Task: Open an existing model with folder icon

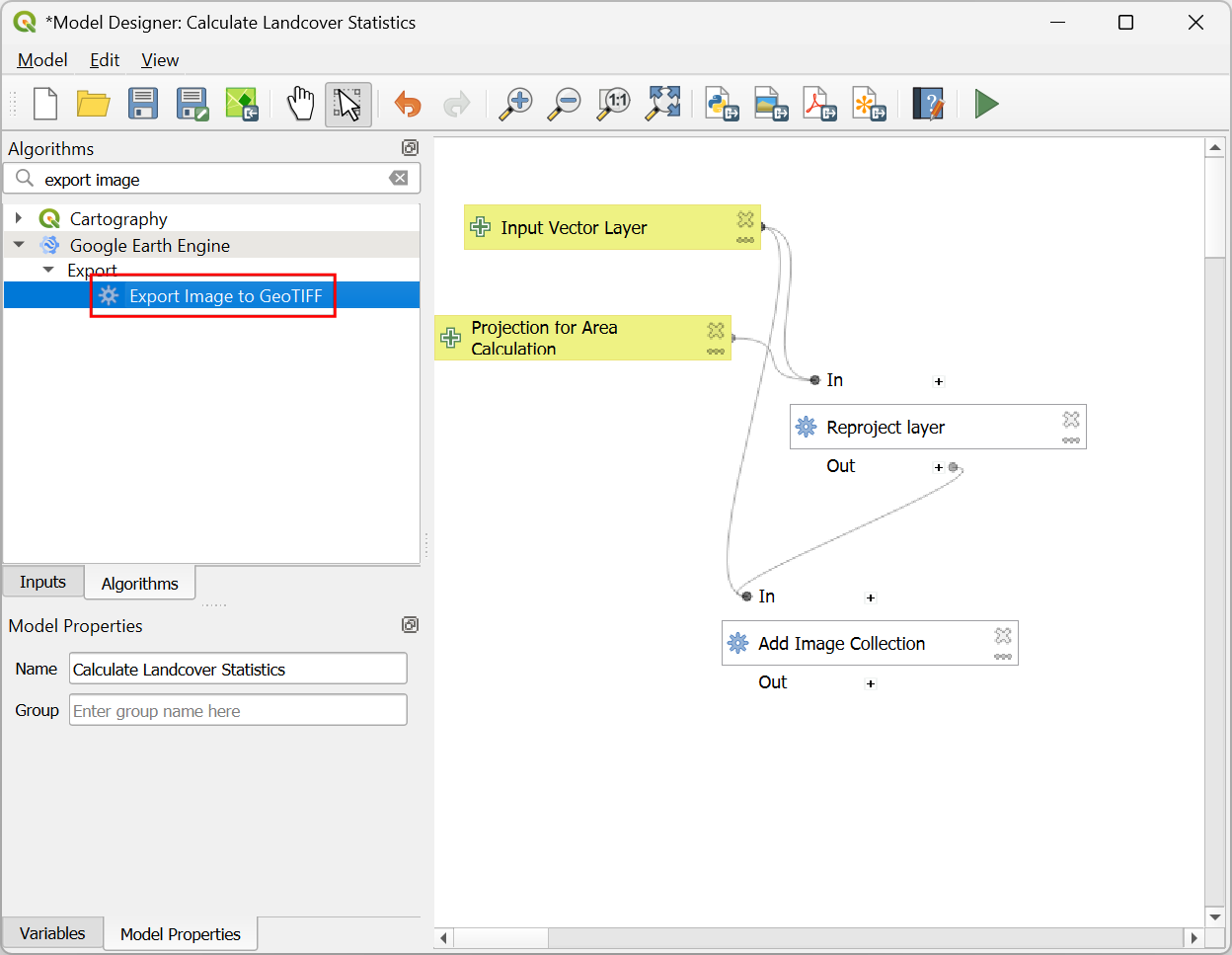Action: point(94,104)
